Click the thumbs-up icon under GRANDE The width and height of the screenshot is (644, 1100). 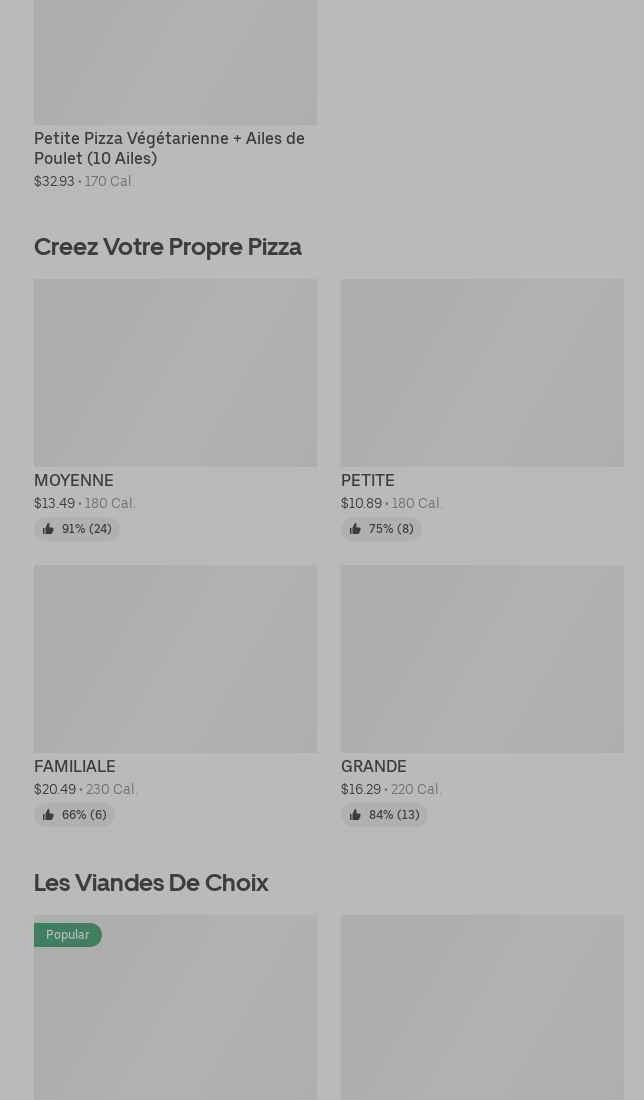click(355, 814)
